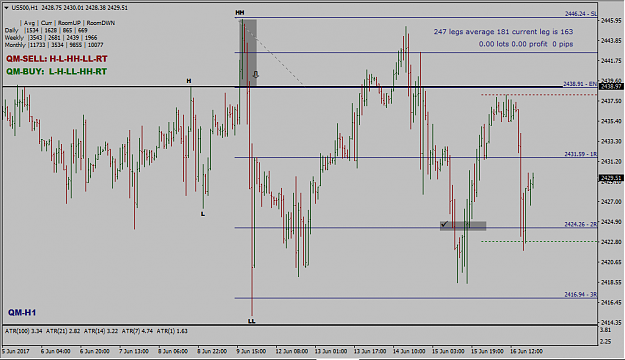Click the current price tag 2429.51
Image resolution: width=625 pixels, height=360 pixels.
(x=611, y=178)
